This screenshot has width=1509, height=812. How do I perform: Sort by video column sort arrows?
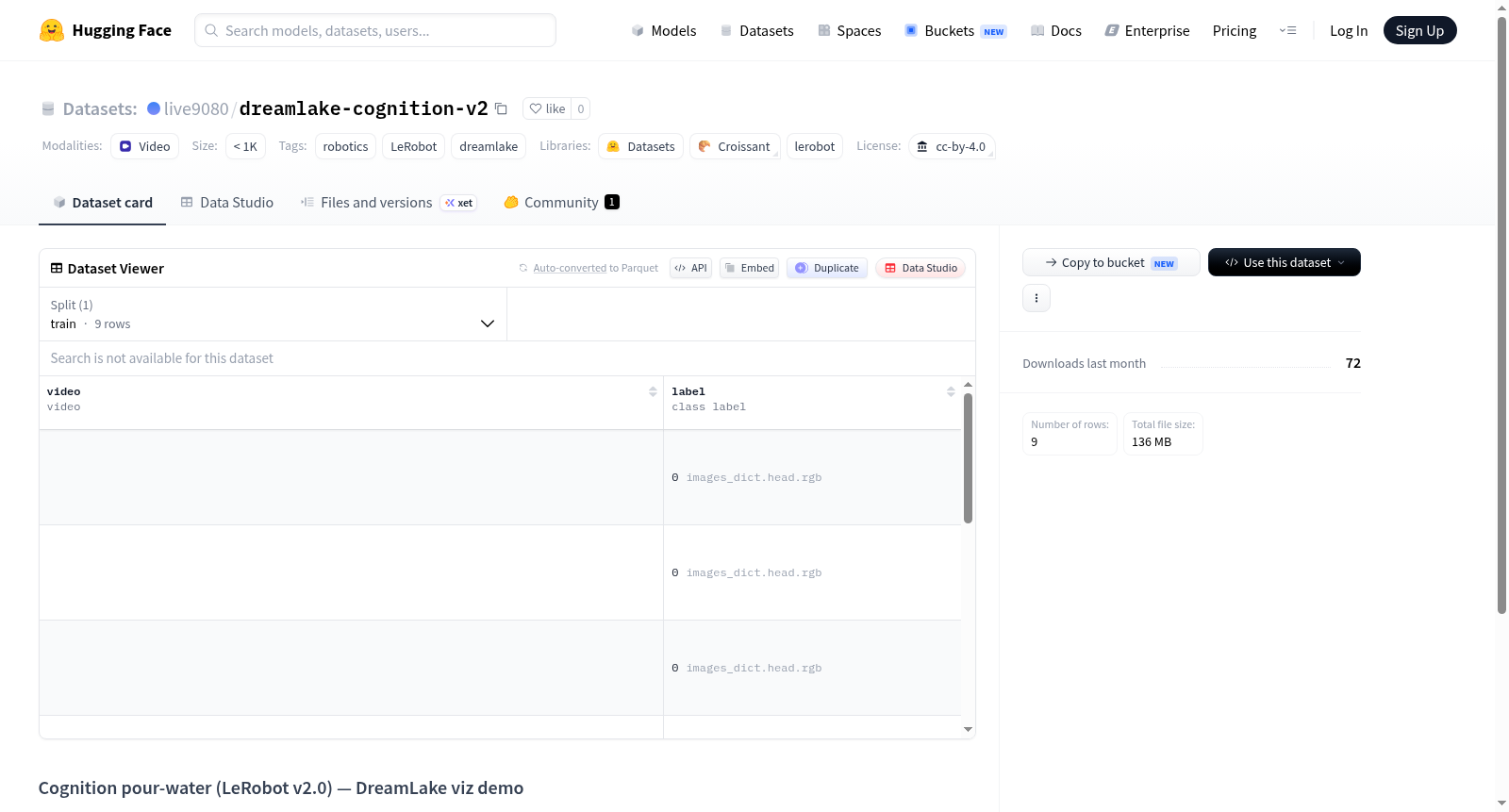[653, 391]
